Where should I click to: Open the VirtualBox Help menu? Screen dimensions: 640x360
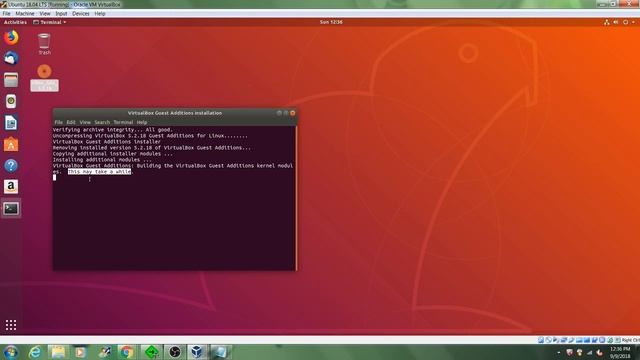[x=100, y=13]
